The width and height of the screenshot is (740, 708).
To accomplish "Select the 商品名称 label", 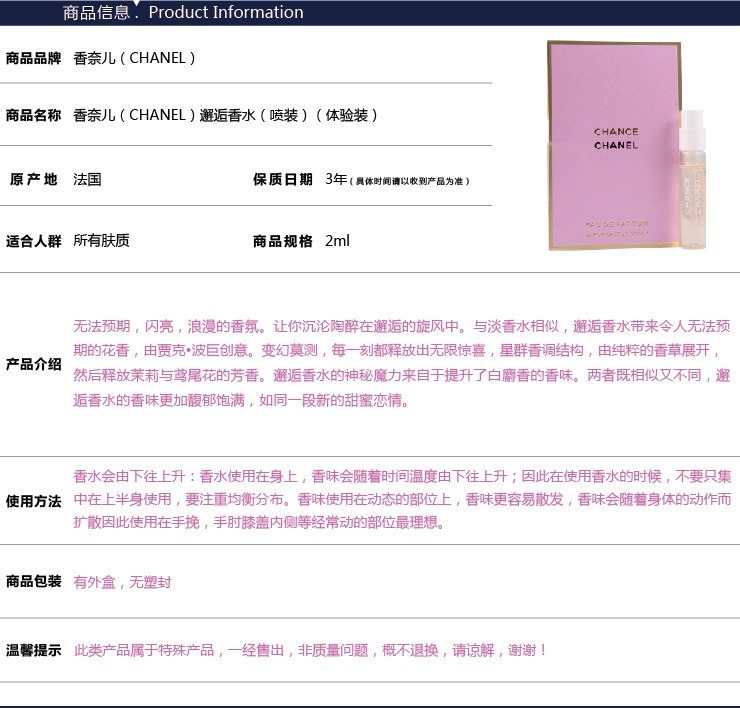I will click(33, 115).
